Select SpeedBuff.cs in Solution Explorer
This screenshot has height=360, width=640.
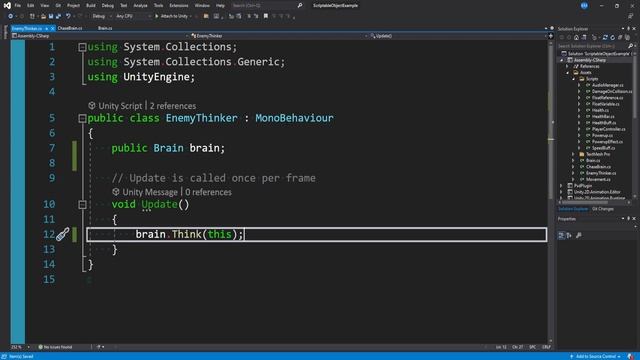[603, 148]
